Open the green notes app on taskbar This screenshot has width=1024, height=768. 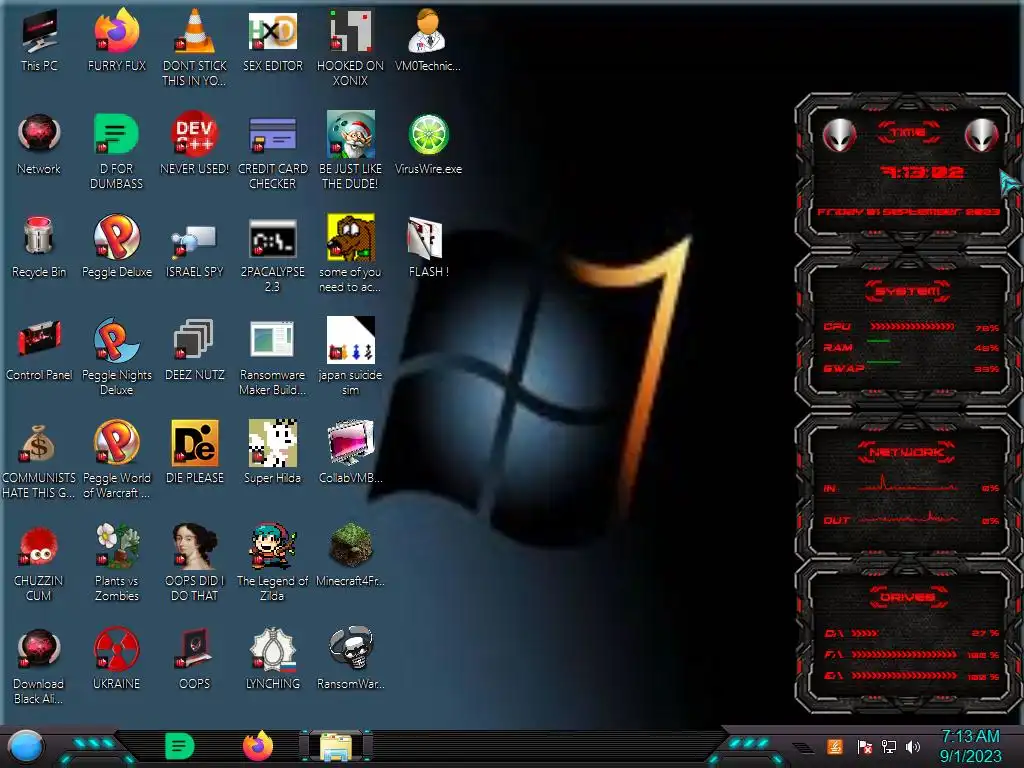coord(180,746)
